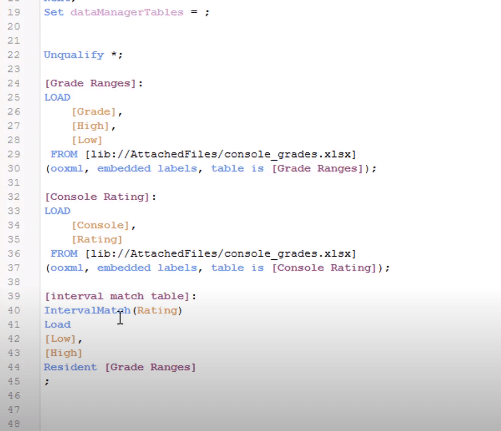Click line number 38 in the gutter
This screenshot has width=501, height=431.
14,282
